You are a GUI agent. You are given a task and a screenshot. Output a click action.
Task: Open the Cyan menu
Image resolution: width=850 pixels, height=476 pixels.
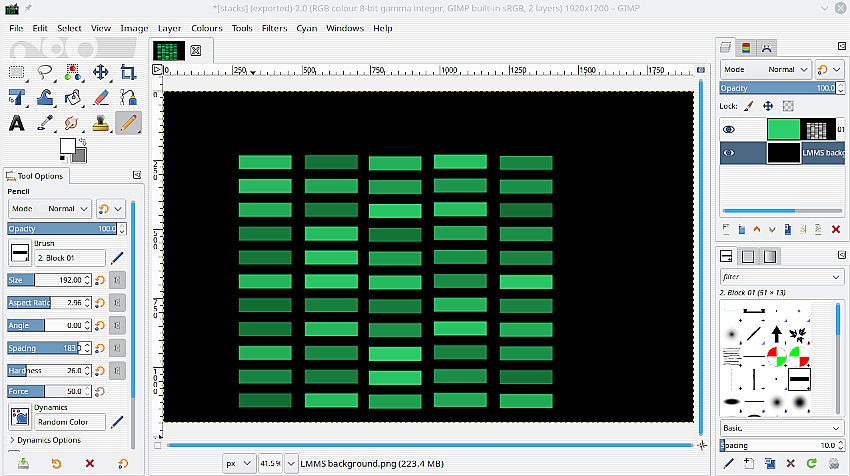(x=306, y=28)
